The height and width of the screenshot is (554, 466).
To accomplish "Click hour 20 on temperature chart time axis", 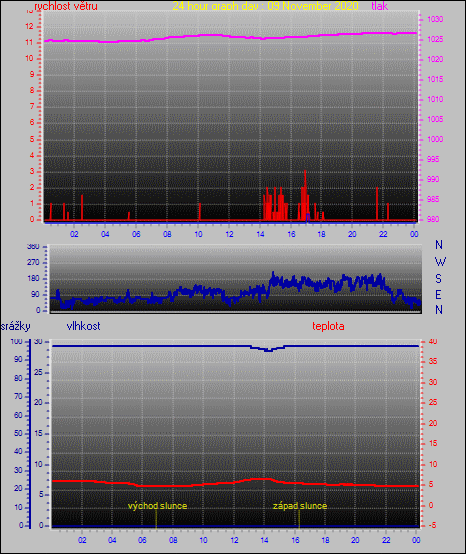I will (355, 540).
